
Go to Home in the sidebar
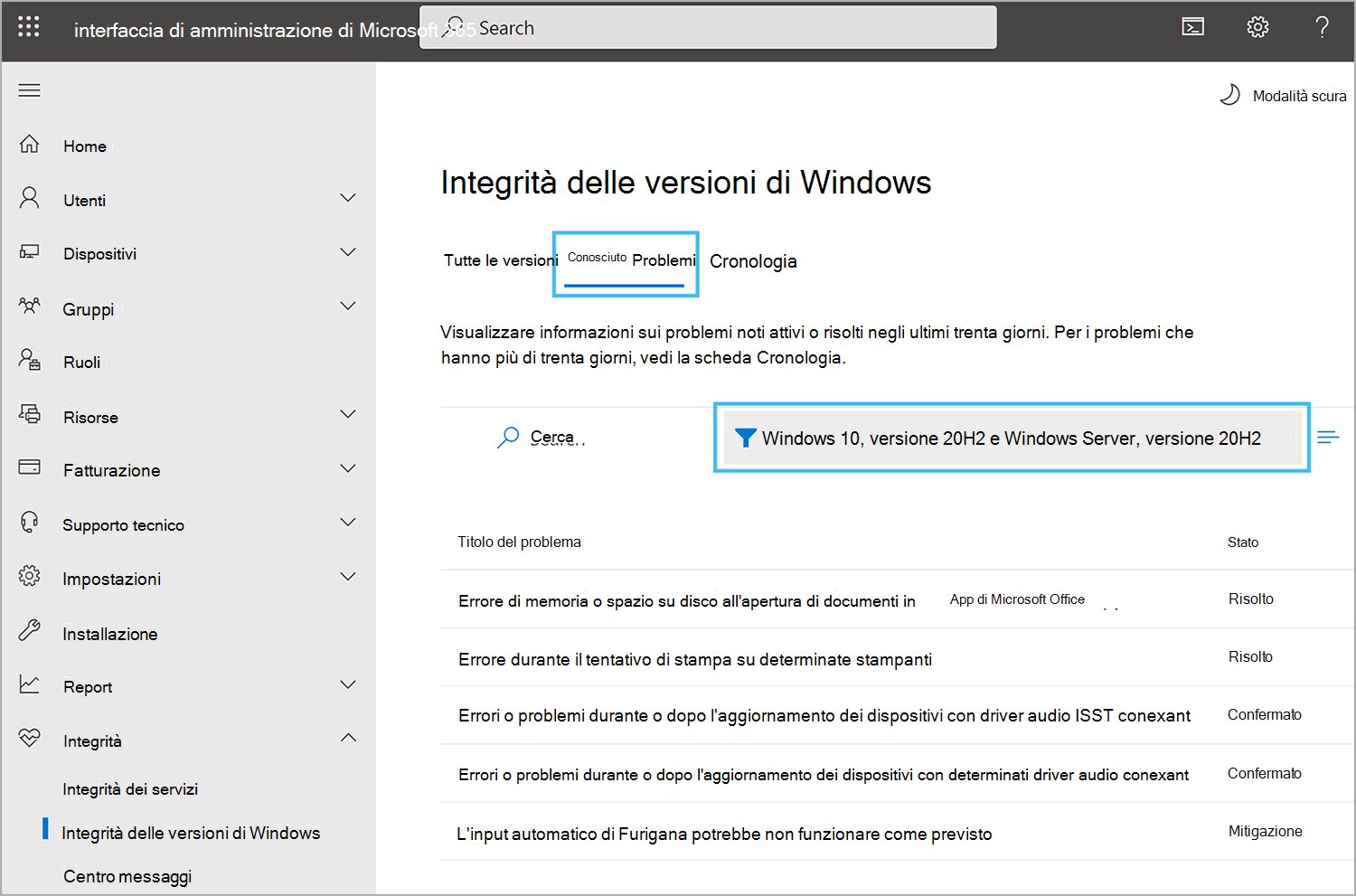pos(85,146)
